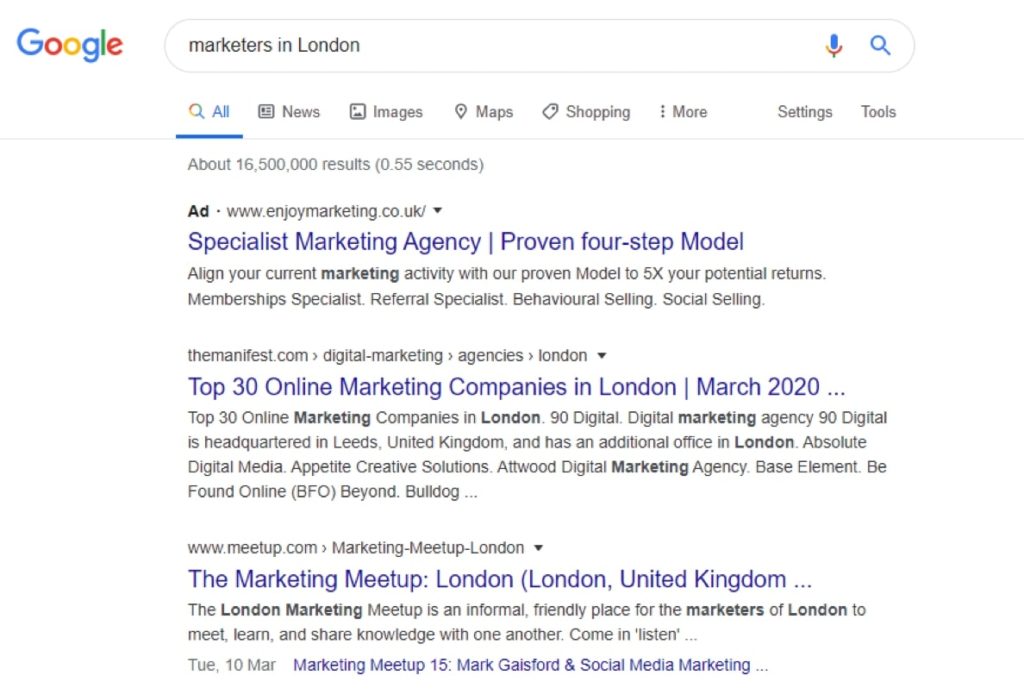Open the Settings menu
This screenshot has height=694, width=1024.
click(x=805, y=112)
